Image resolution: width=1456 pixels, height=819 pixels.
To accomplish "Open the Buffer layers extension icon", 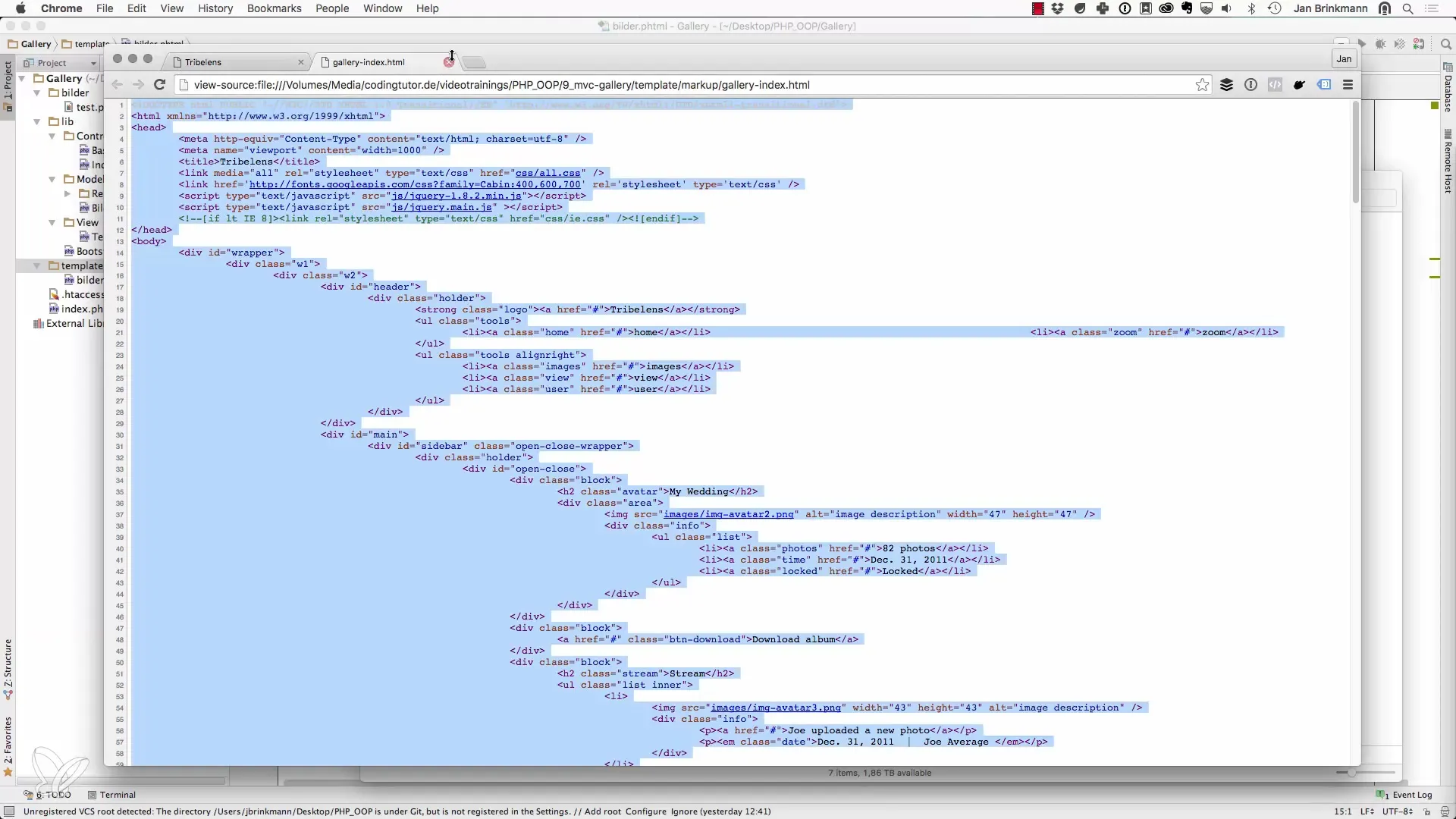I will tap(1226, 85).
